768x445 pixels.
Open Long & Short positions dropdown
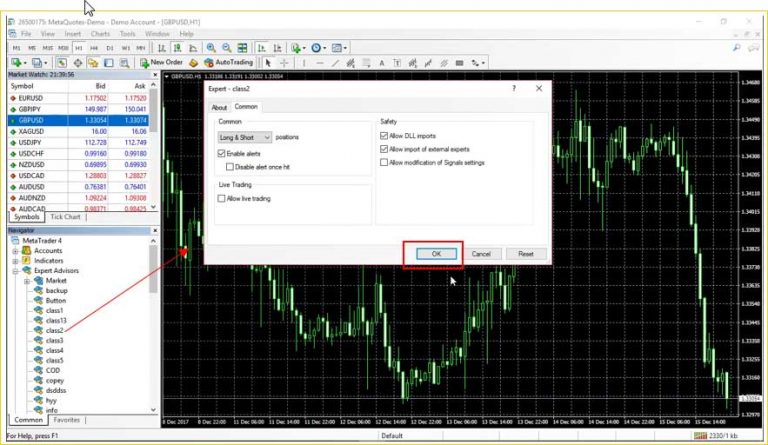(x=244, y=137)
